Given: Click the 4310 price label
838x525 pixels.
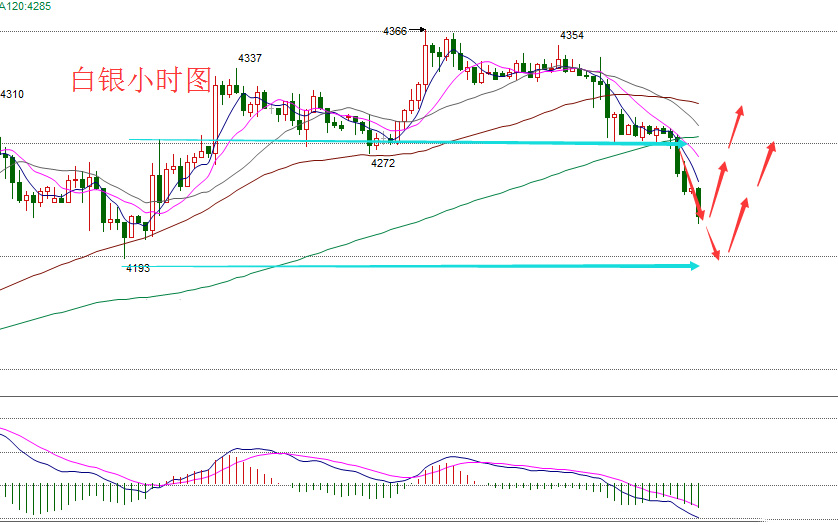Looking at the screenshot, I should pos(12,94).
